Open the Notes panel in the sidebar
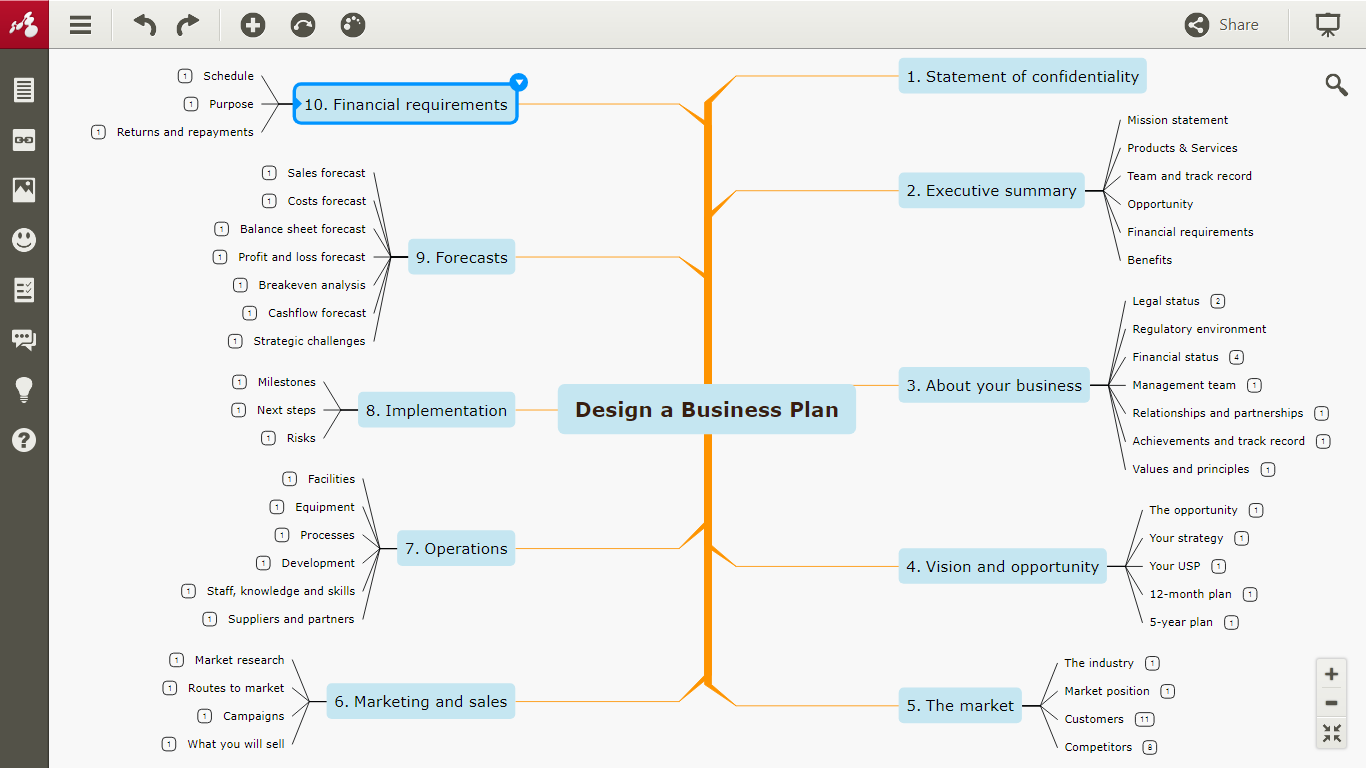 24,90
